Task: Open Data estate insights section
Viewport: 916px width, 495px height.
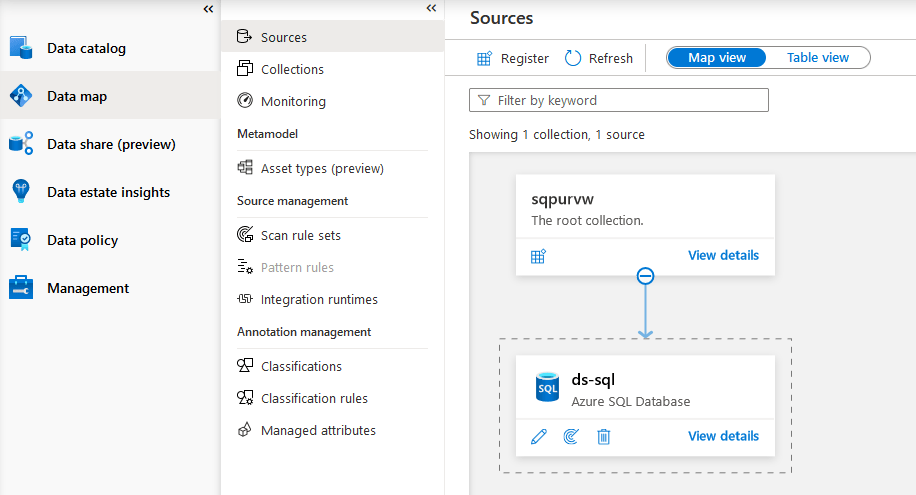Action: tap(108, 192)
